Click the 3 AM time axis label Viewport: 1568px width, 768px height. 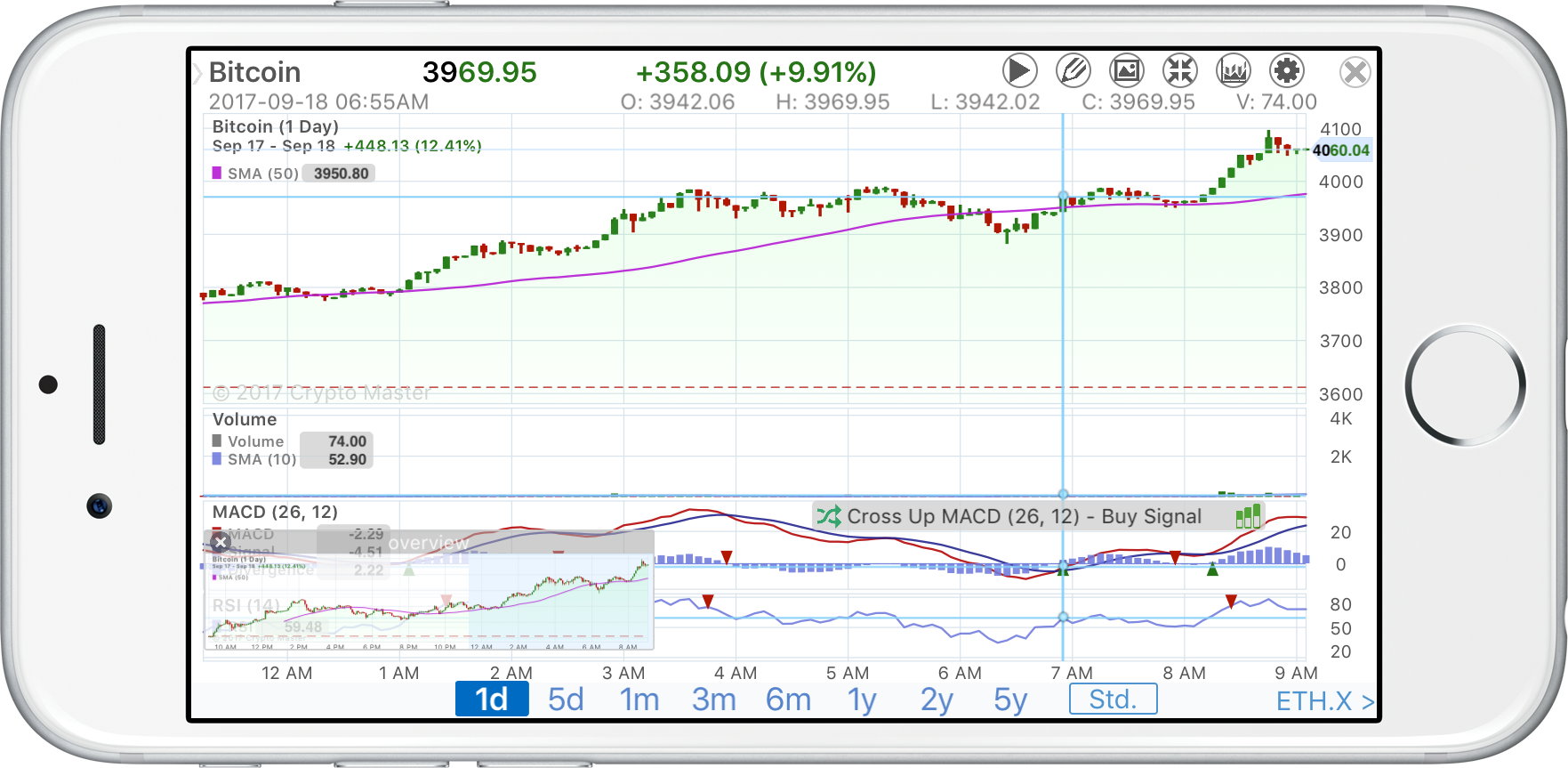pos(623,673)
